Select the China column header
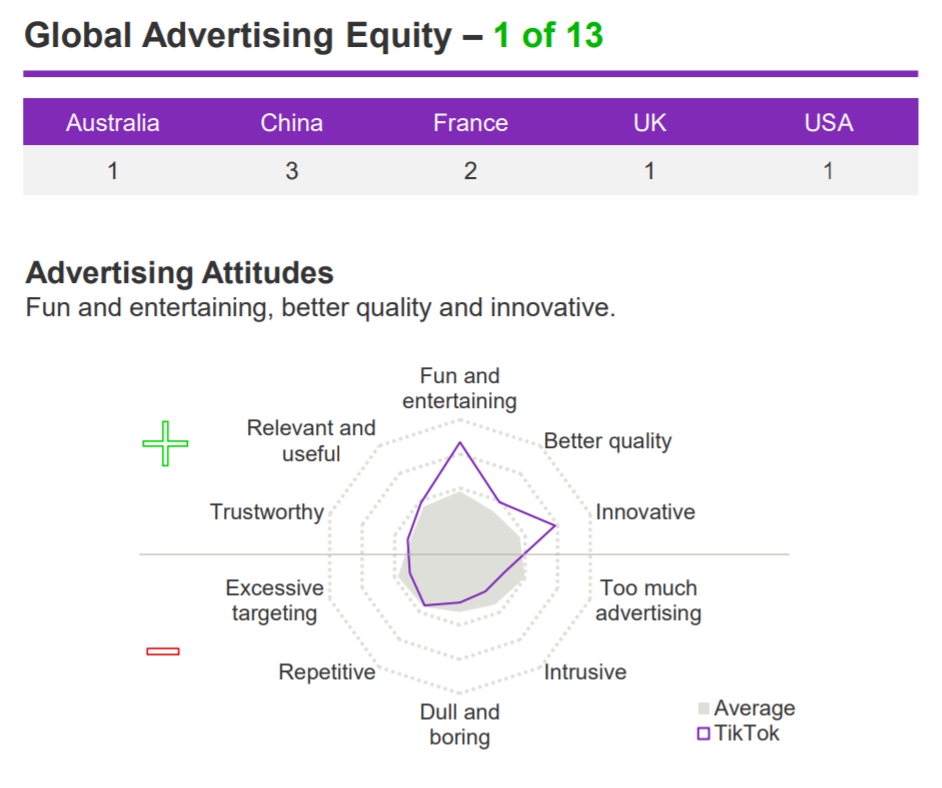Viewport: 942px width, 788px height. (x=291, y=123)
